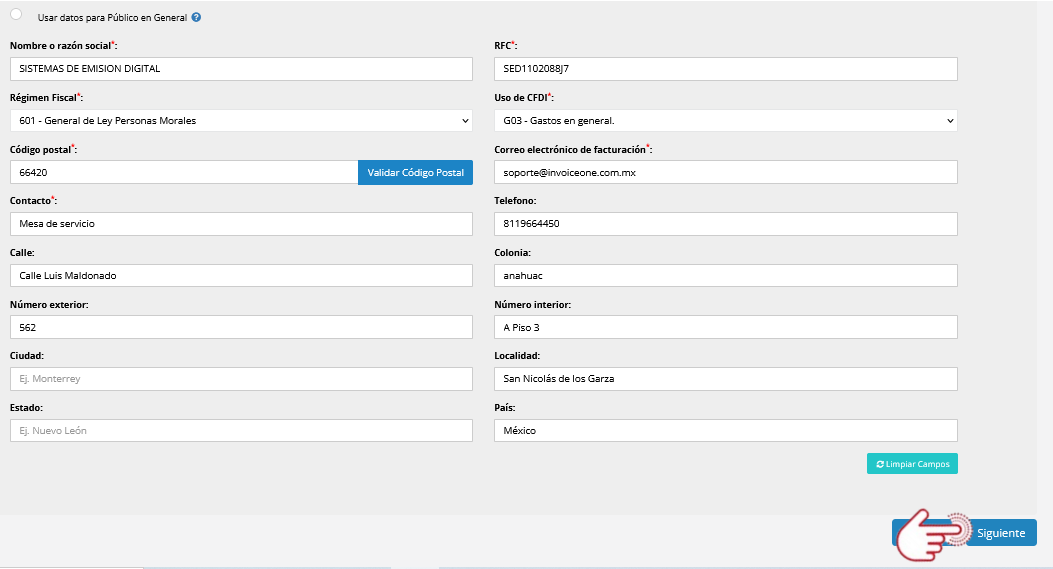Enable 'Usar datos para Público en General' option

16,14
